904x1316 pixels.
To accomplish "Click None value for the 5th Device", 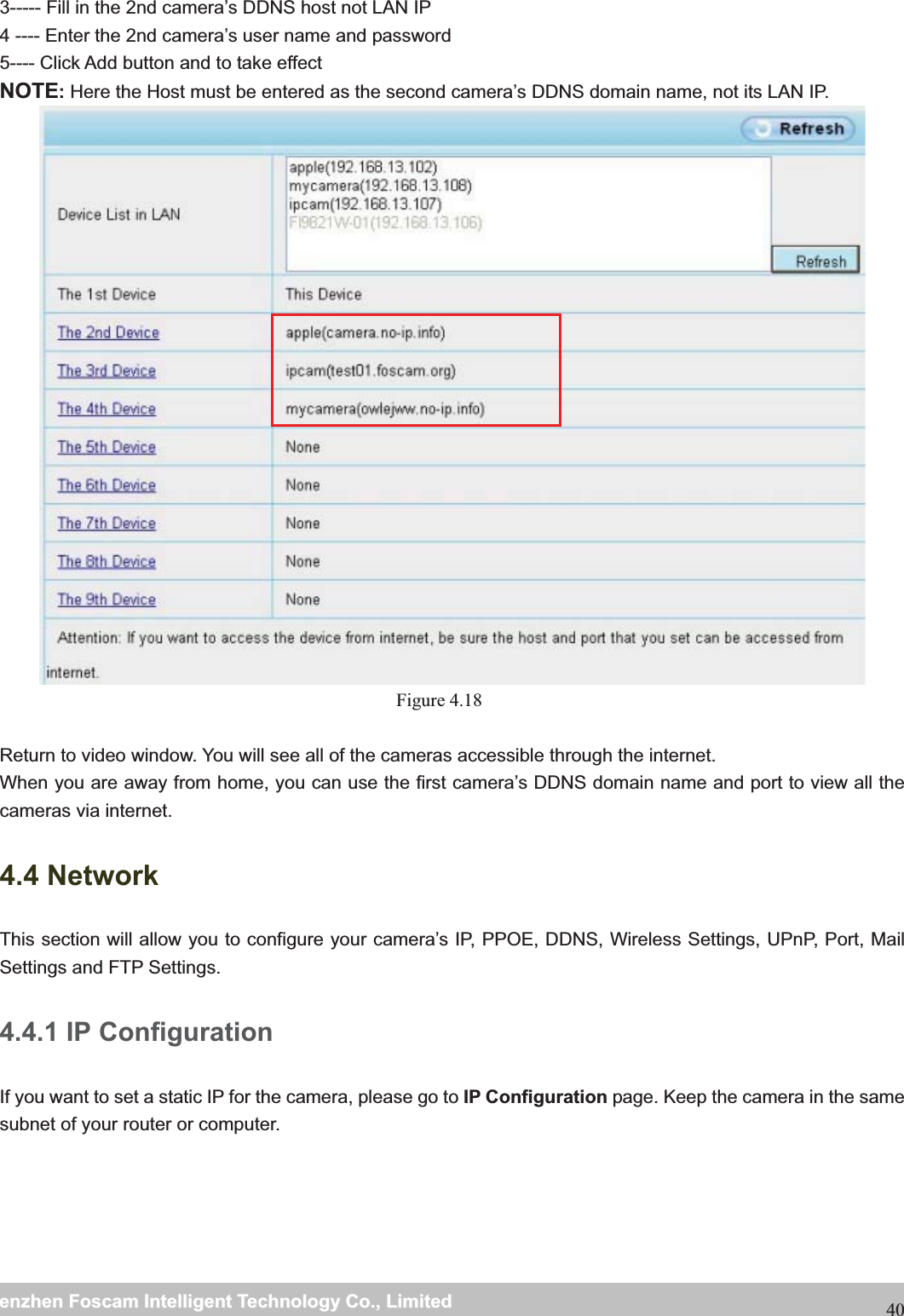I will pyautogui.click(x=302, y=447).
